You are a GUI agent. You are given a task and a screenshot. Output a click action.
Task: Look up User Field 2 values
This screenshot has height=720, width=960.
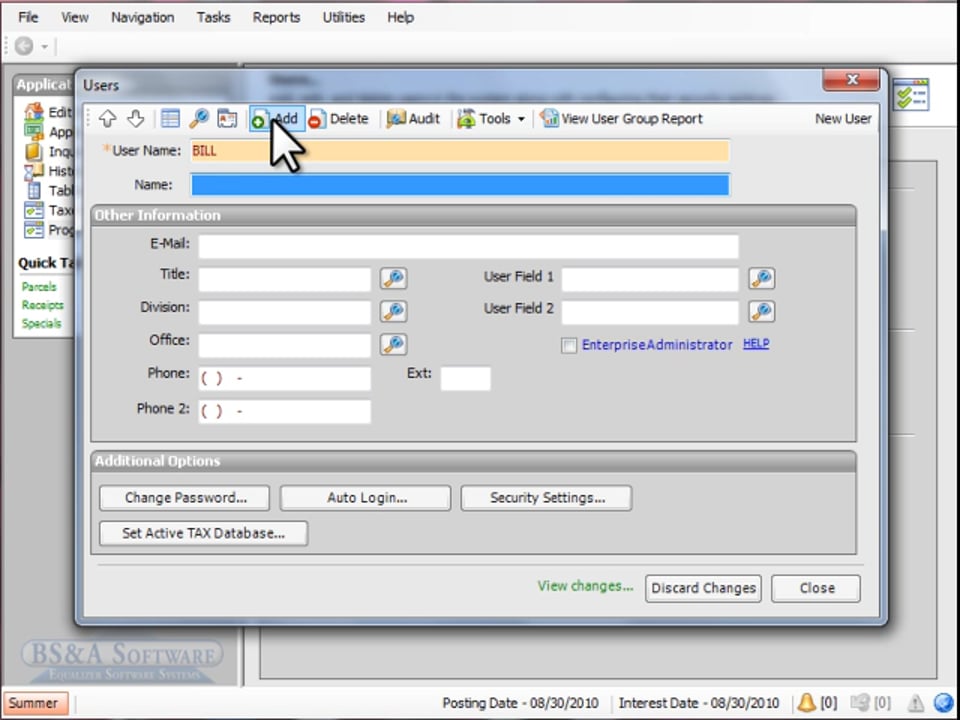click(762, 311)
